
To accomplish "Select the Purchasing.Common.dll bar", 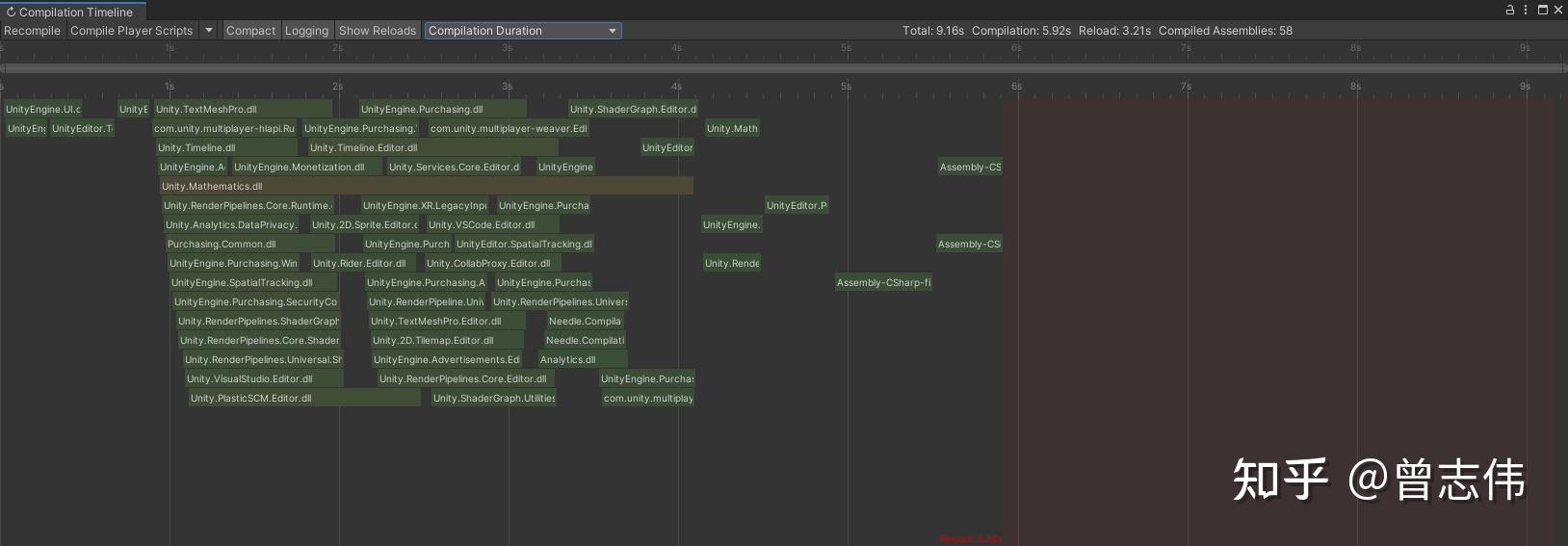I will (250, 244).
